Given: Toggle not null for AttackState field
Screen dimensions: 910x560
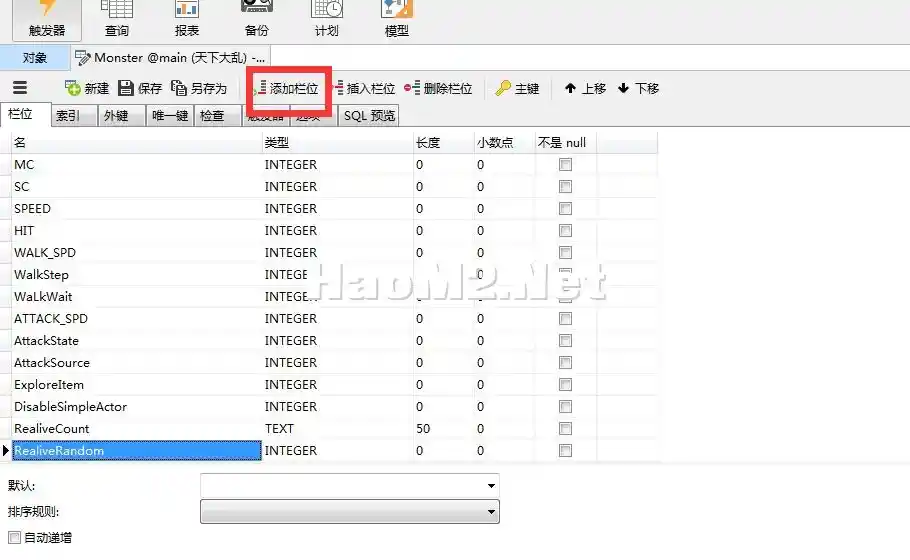Looking at the screenshot, I should coord(565,341).
